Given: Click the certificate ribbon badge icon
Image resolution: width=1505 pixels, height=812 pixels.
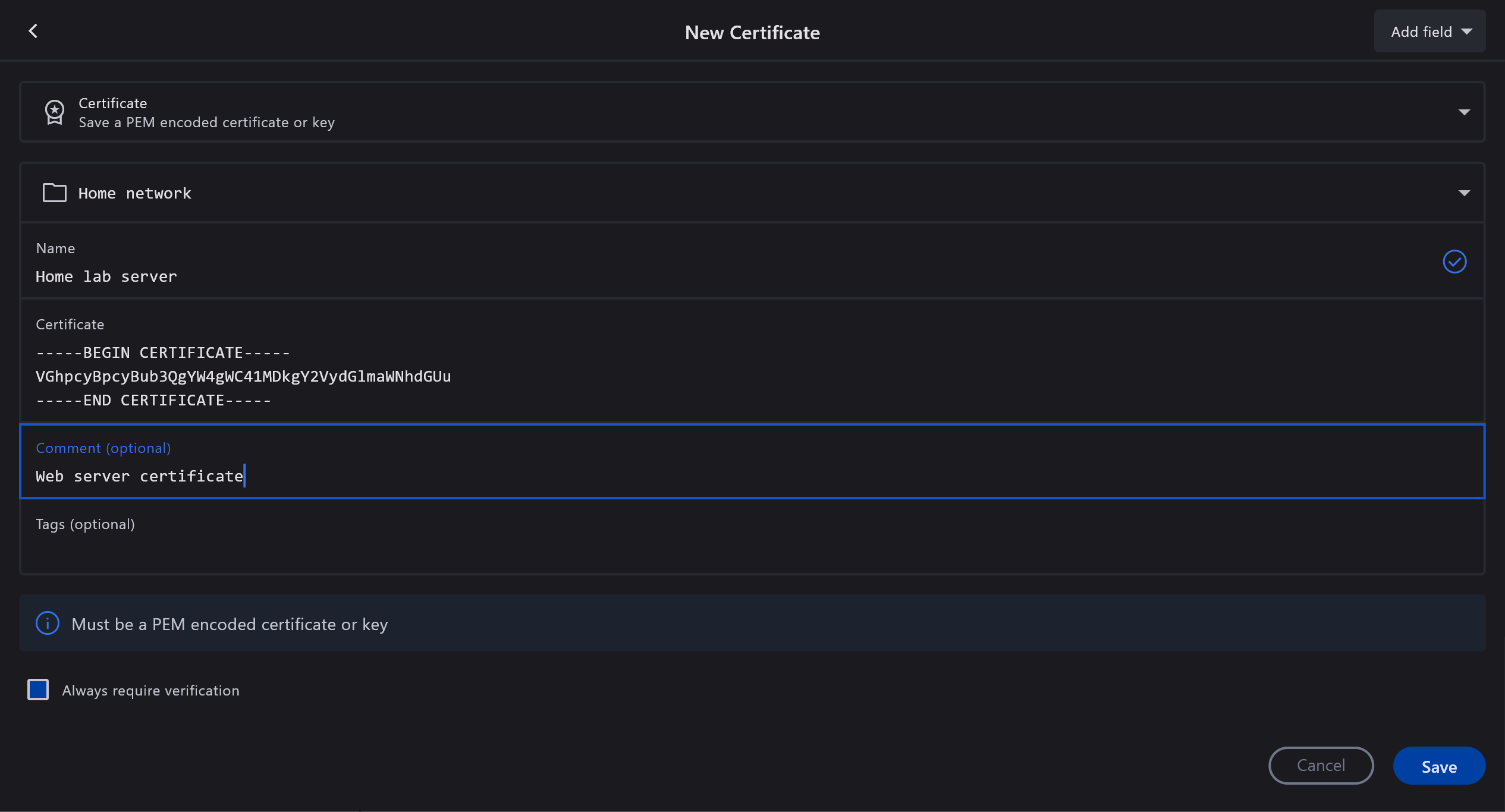Looking at the screenshot, I should click(55, 112).
